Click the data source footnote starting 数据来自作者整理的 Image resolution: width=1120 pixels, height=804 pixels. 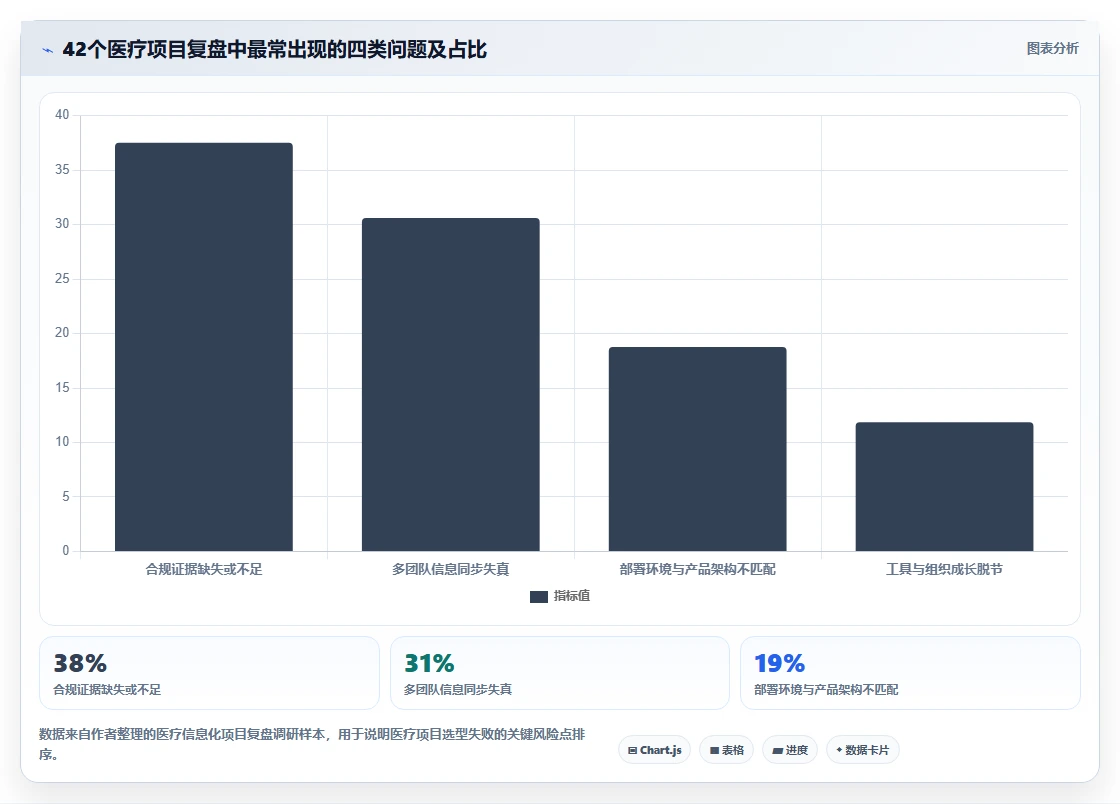[x=312, y=744]
